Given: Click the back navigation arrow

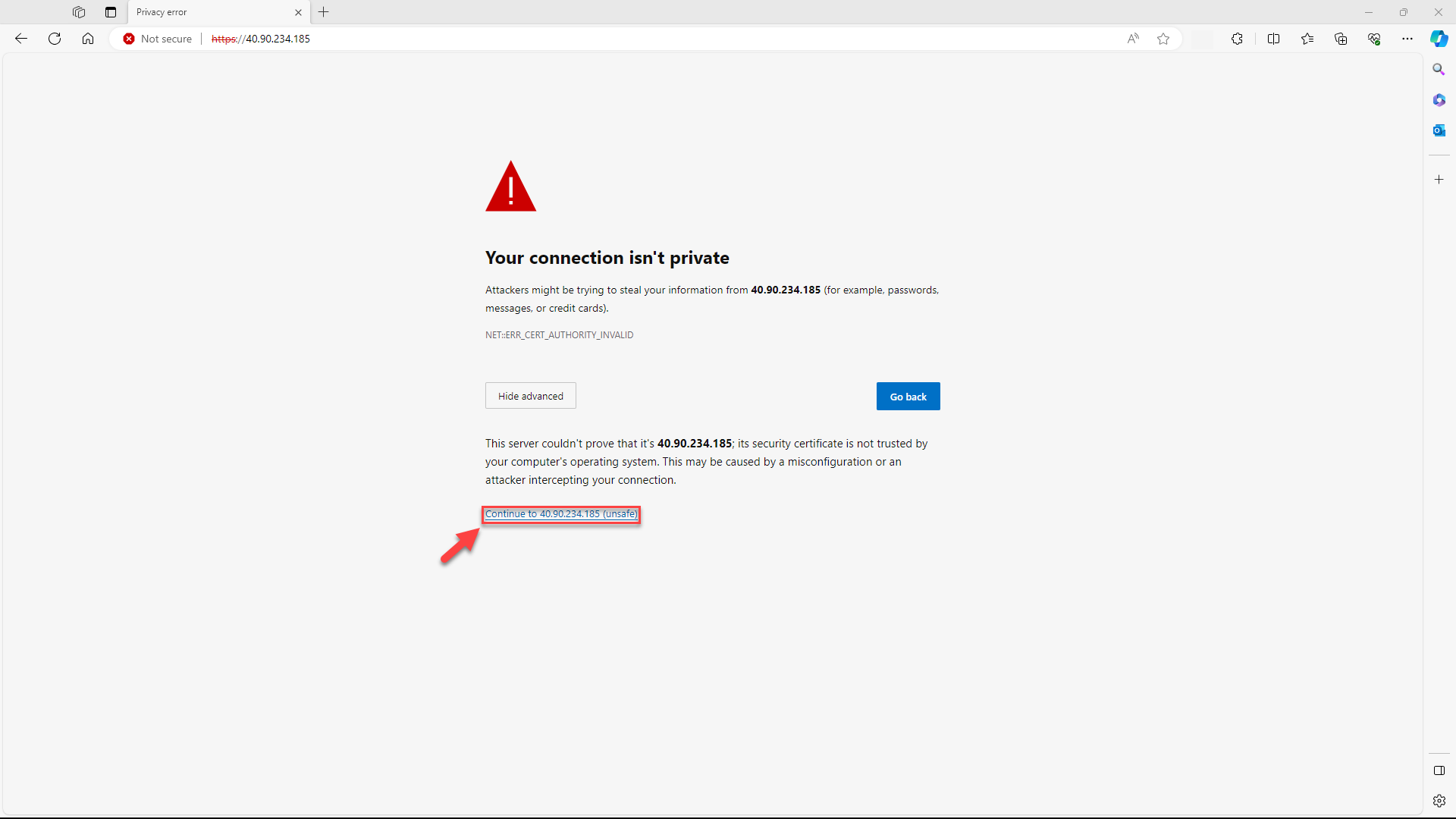Looking at the screenshot, I should pos(20,39).
